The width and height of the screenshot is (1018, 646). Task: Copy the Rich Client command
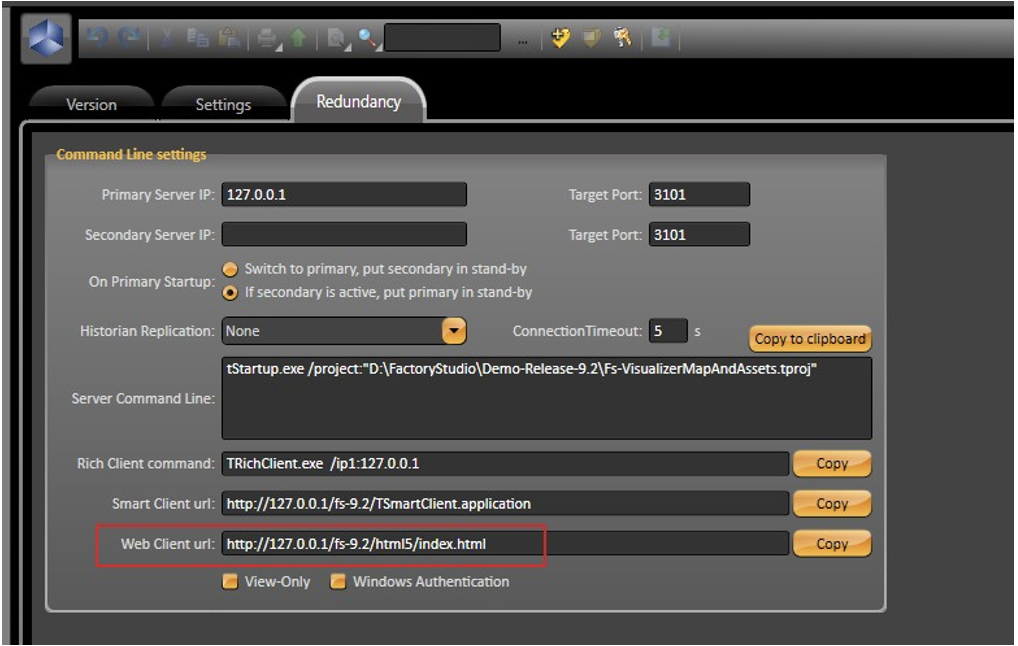[832, 464]
